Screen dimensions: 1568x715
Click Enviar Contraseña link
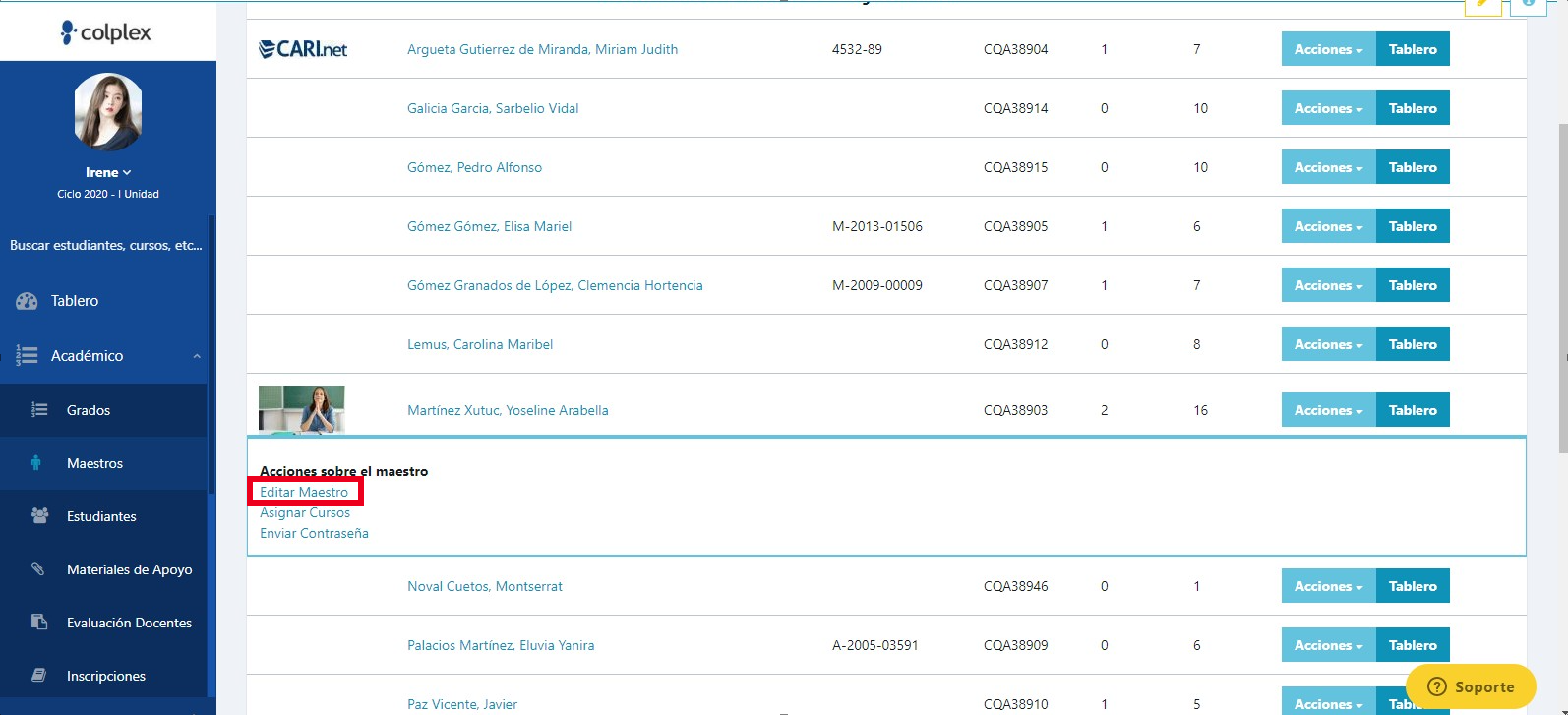(314, 533)
